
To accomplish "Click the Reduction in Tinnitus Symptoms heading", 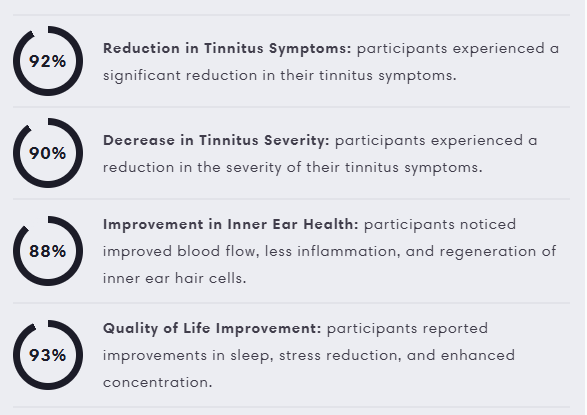I will [227, 49].
